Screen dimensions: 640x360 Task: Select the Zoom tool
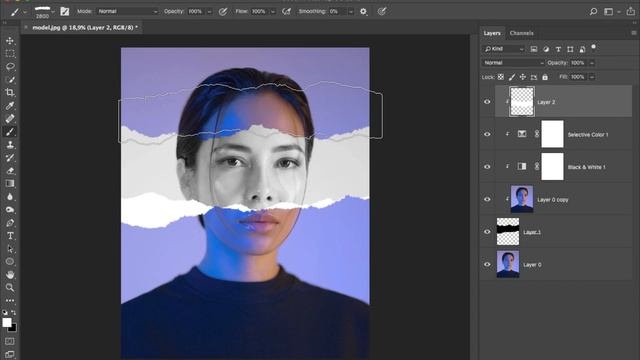(x=10, y=287)
